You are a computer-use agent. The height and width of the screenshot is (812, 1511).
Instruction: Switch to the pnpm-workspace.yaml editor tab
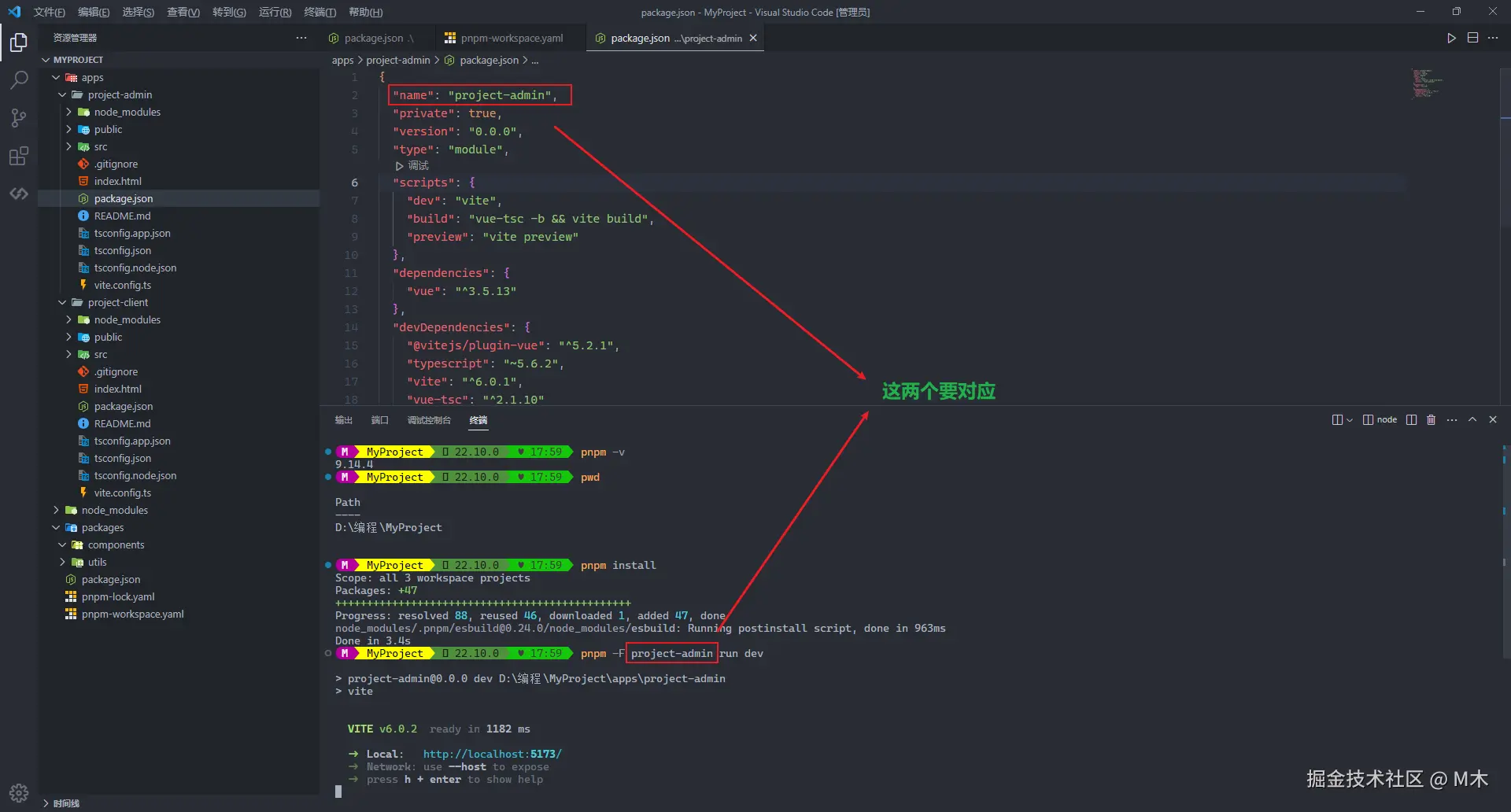coord(512,38)
